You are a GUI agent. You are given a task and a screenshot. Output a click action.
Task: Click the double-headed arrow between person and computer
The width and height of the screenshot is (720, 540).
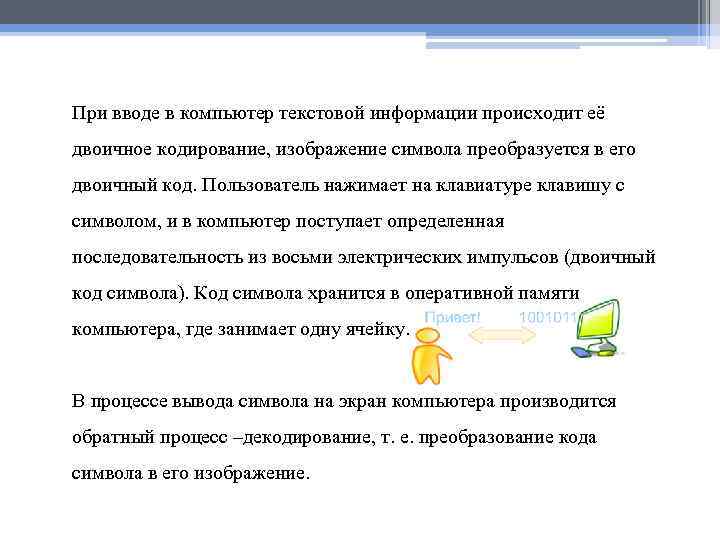click(x=502, y=335)
